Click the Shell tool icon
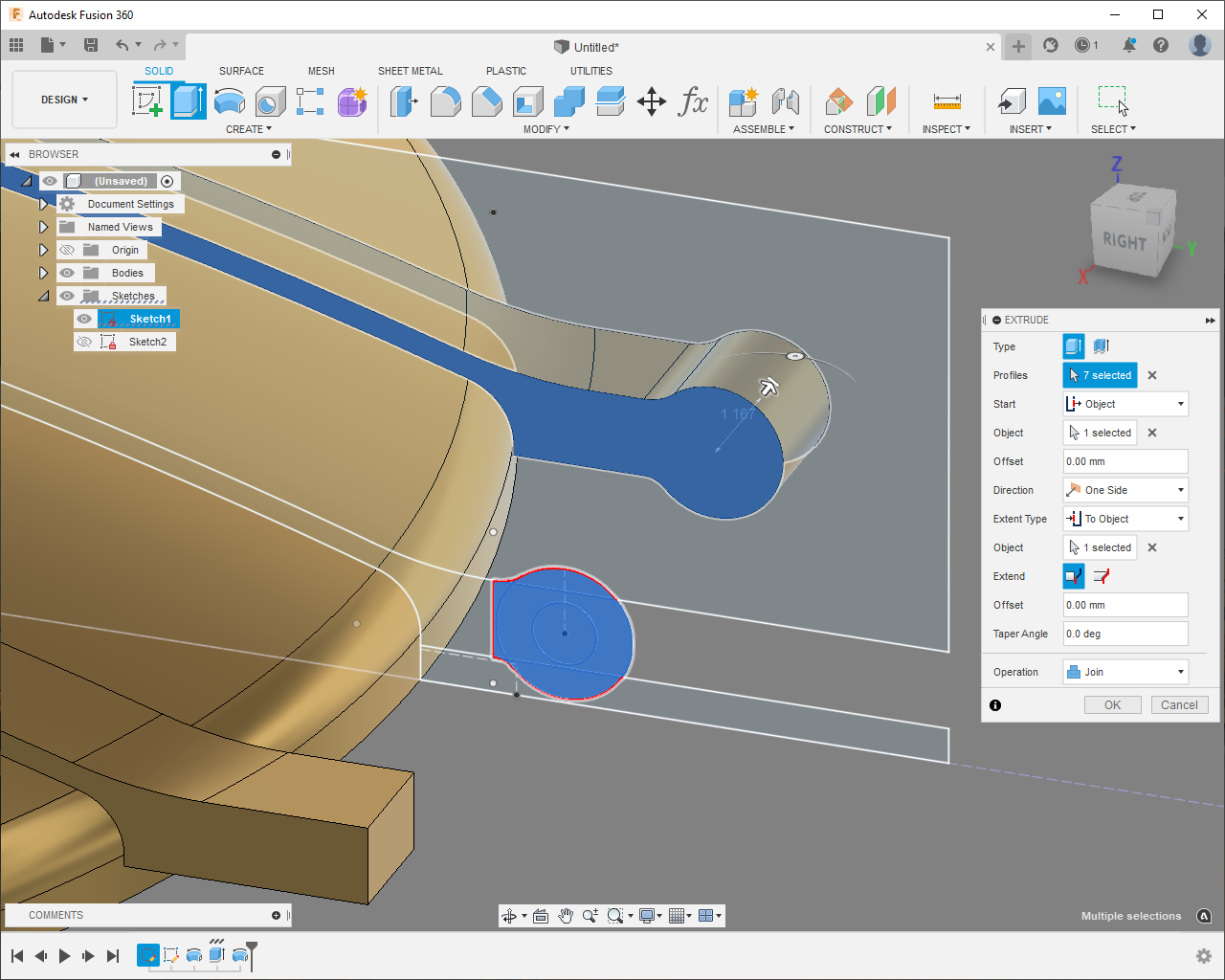 point(527,100)
